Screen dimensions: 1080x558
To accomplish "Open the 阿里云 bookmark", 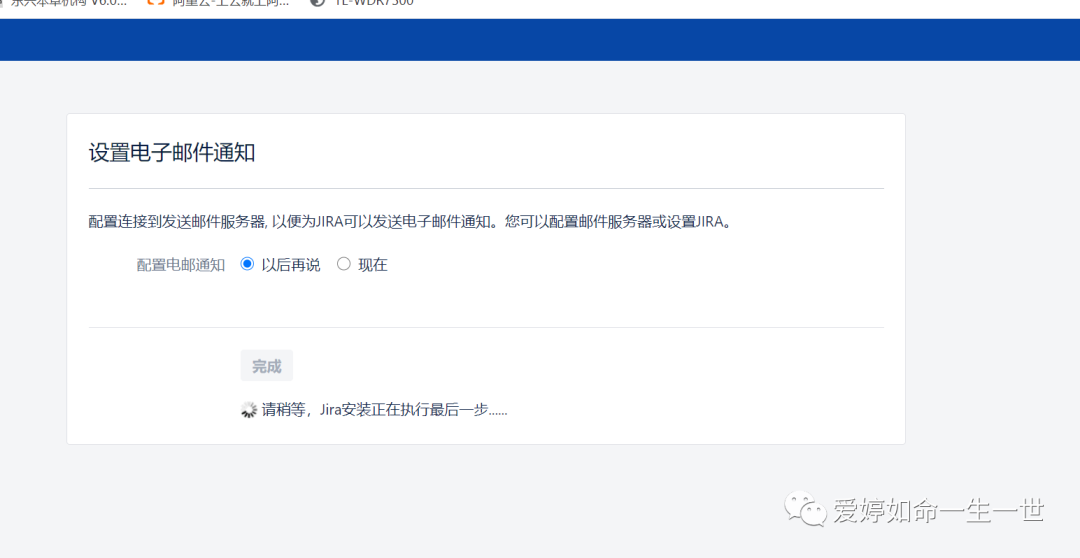I will click(x=219, y=3).
